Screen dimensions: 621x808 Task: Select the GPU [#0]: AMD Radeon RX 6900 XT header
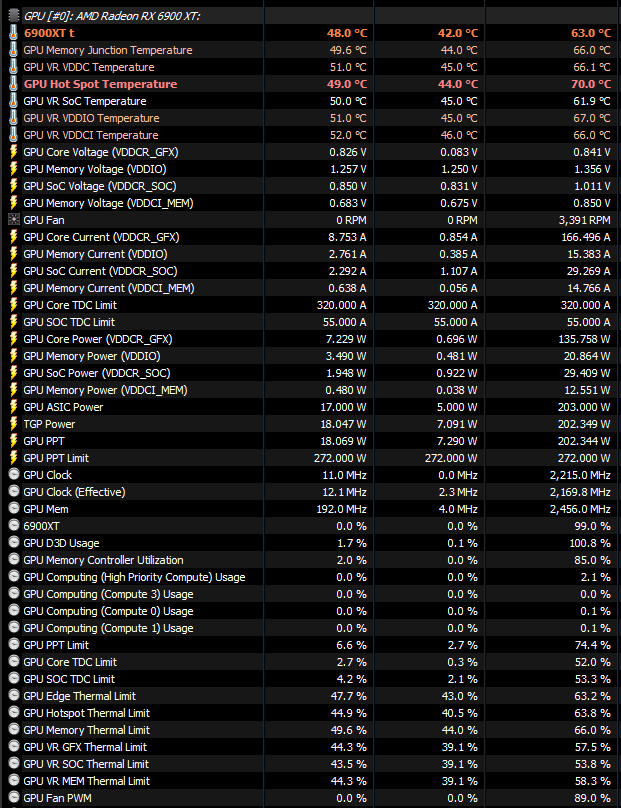click(x=112, y=16)
